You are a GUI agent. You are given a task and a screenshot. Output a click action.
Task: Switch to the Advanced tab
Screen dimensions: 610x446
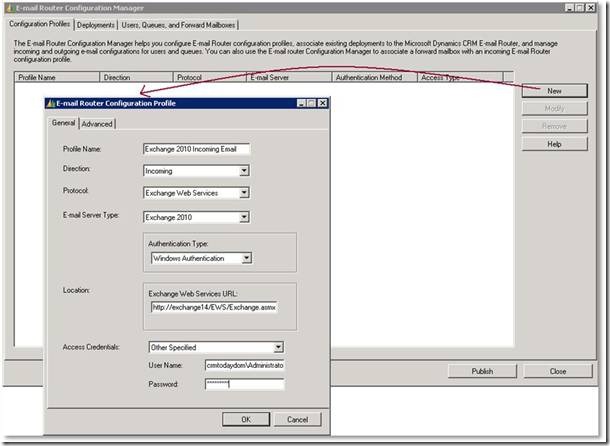97,124
